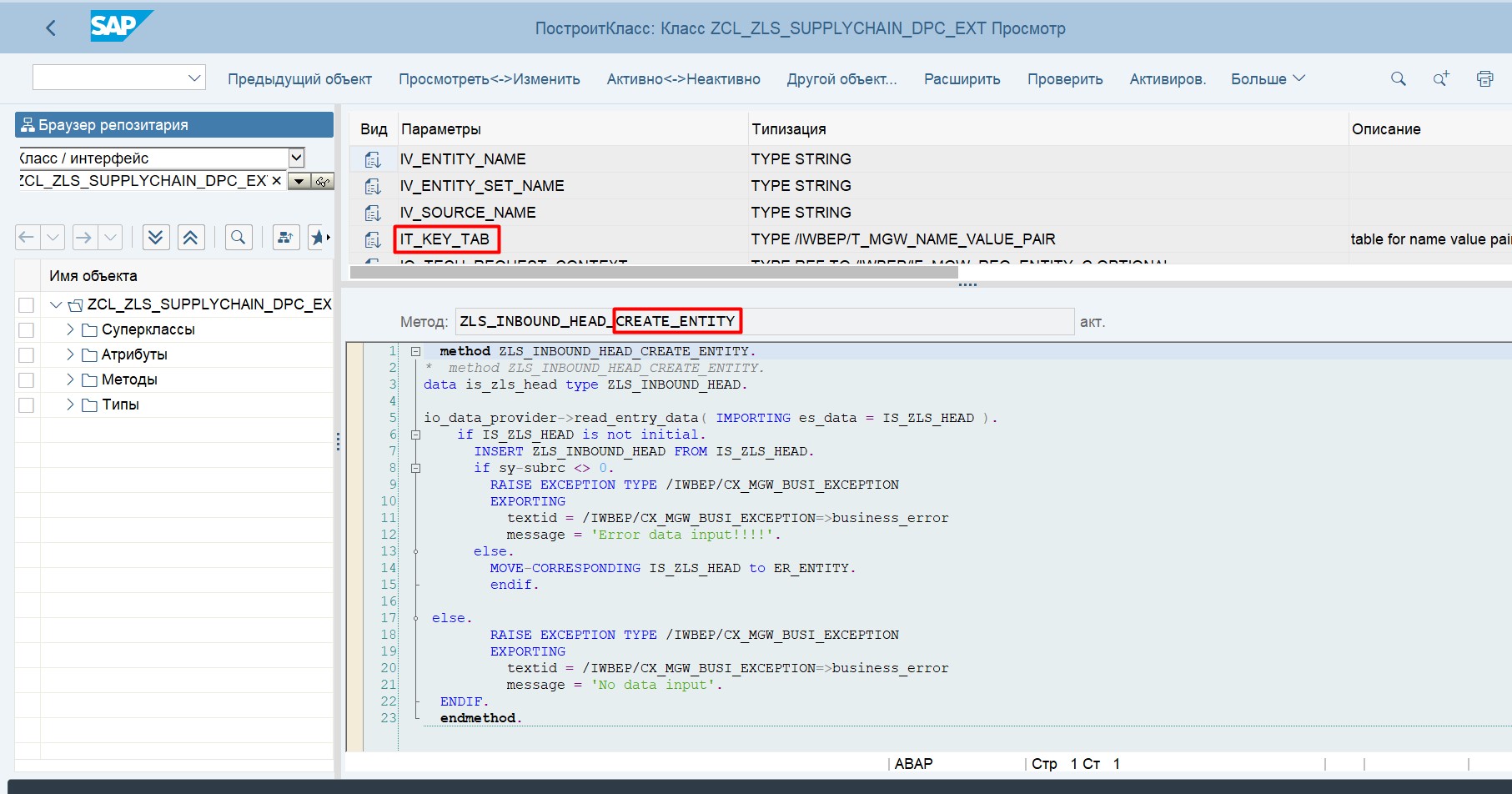Click the ZCL_ZLS_SUPPLYCHAIN_DPC_EX class folder icon
The width and height of the screenshot is (1512, 794).
tap(75, 305)
